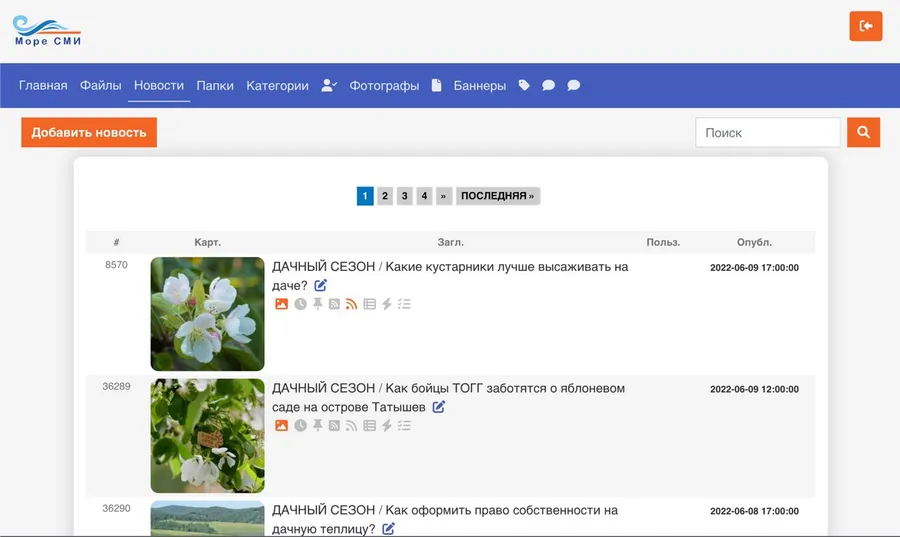This screenshot has height=537, width=900.
Task: Click the logout icon button
Action: click(x=866, y=26)
